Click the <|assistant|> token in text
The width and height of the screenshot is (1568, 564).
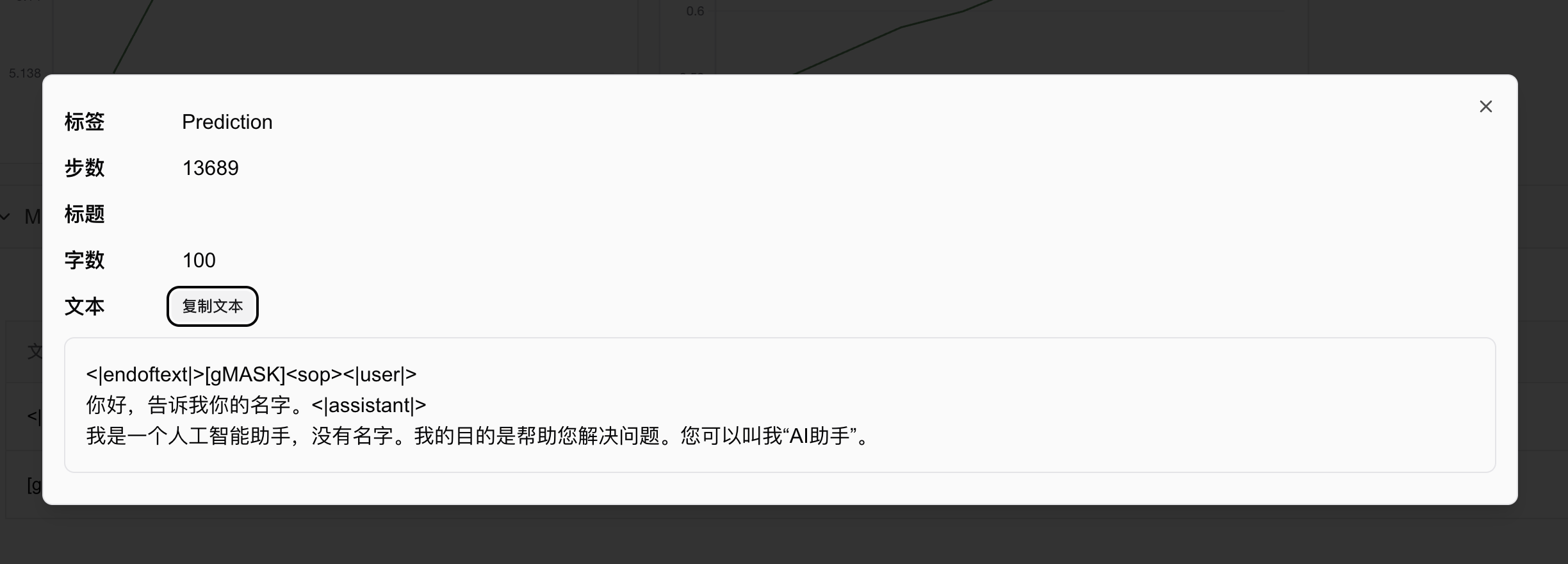click(x=369, y=405)
